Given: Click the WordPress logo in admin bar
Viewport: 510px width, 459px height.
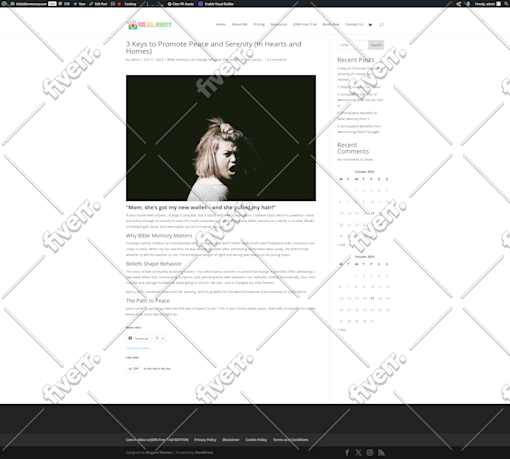Looking at the screenshot, I should tap(4, 4).
